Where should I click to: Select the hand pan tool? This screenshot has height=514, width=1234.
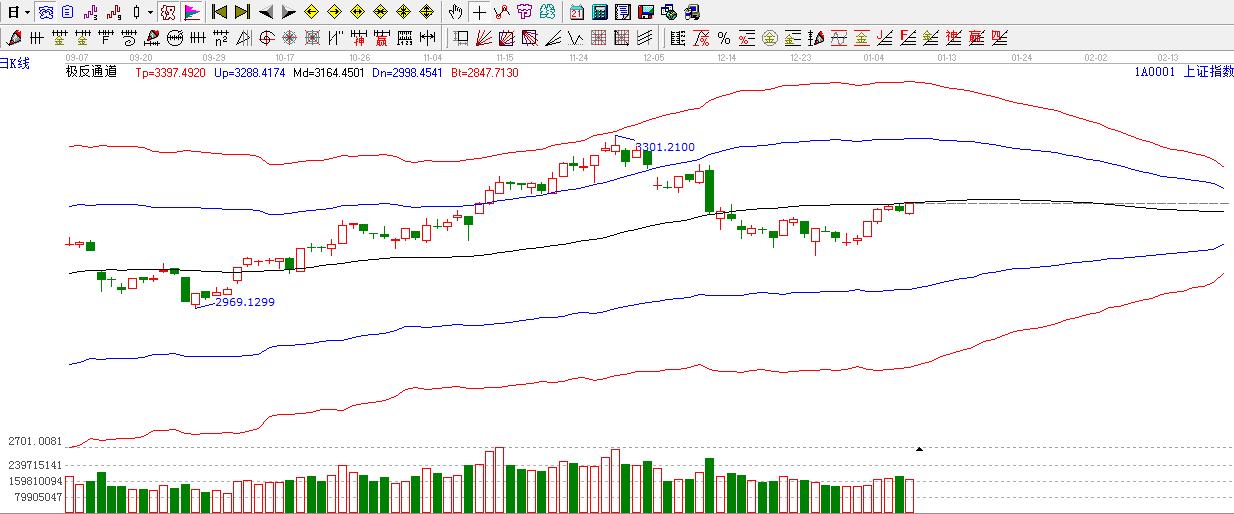coord(456,12)
